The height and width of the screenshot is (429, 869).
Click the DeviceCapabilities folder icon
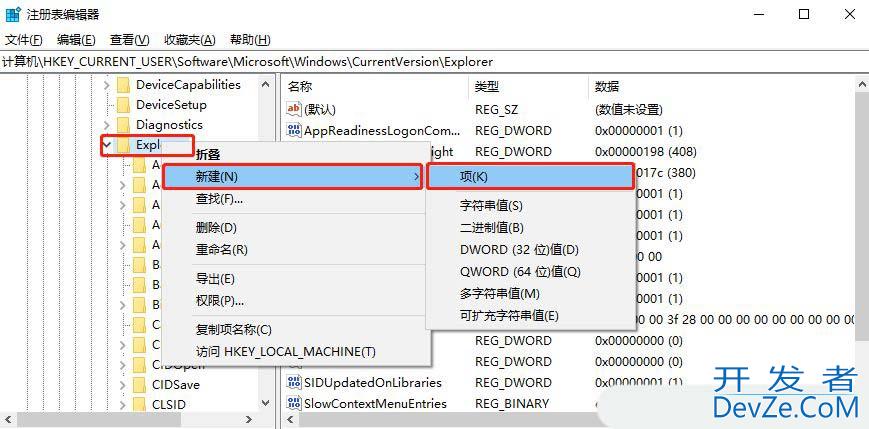pyautogui.click(x=123, y=85)
